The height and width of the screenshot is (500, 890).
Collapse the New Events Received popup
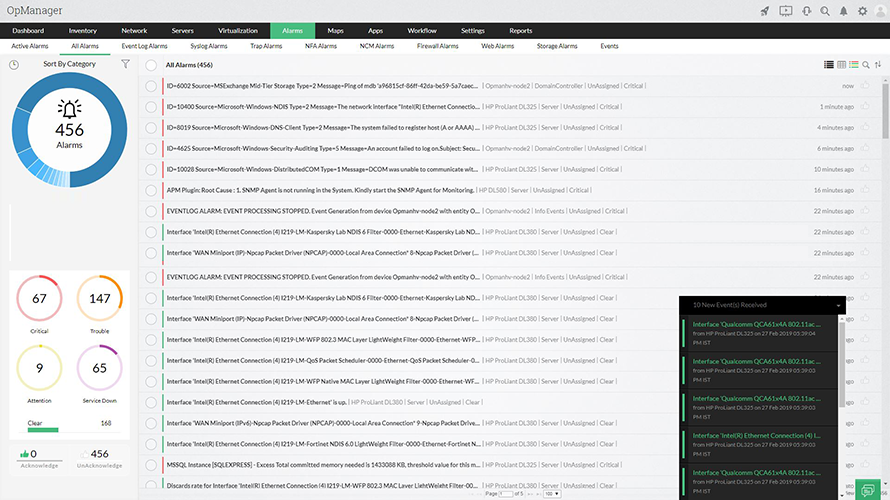click(838, 305)
